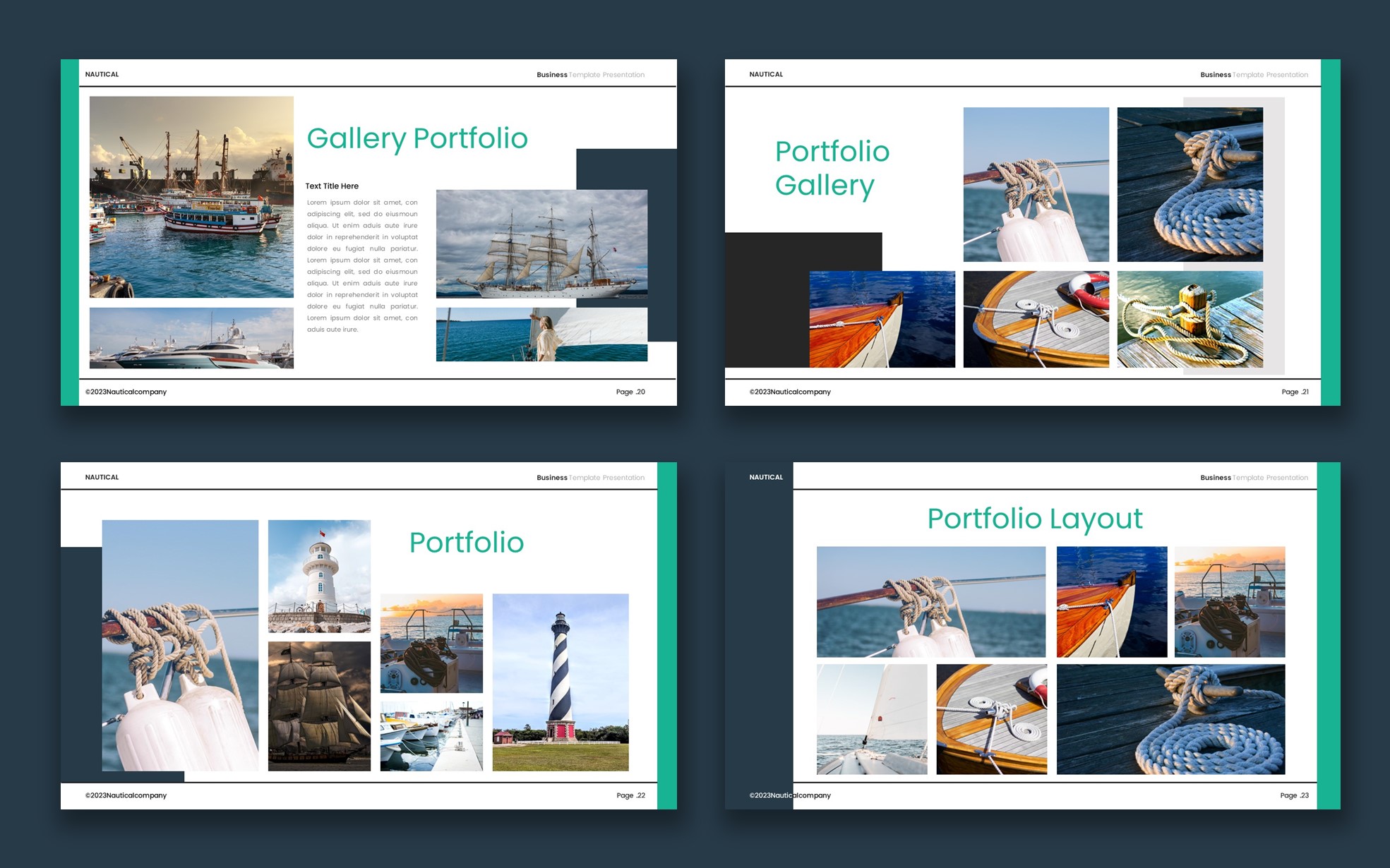The width and height of the screenshot is (1390, 868).
Task: Click the Portfolio Layout title
Action: [x=1035, y=519]
